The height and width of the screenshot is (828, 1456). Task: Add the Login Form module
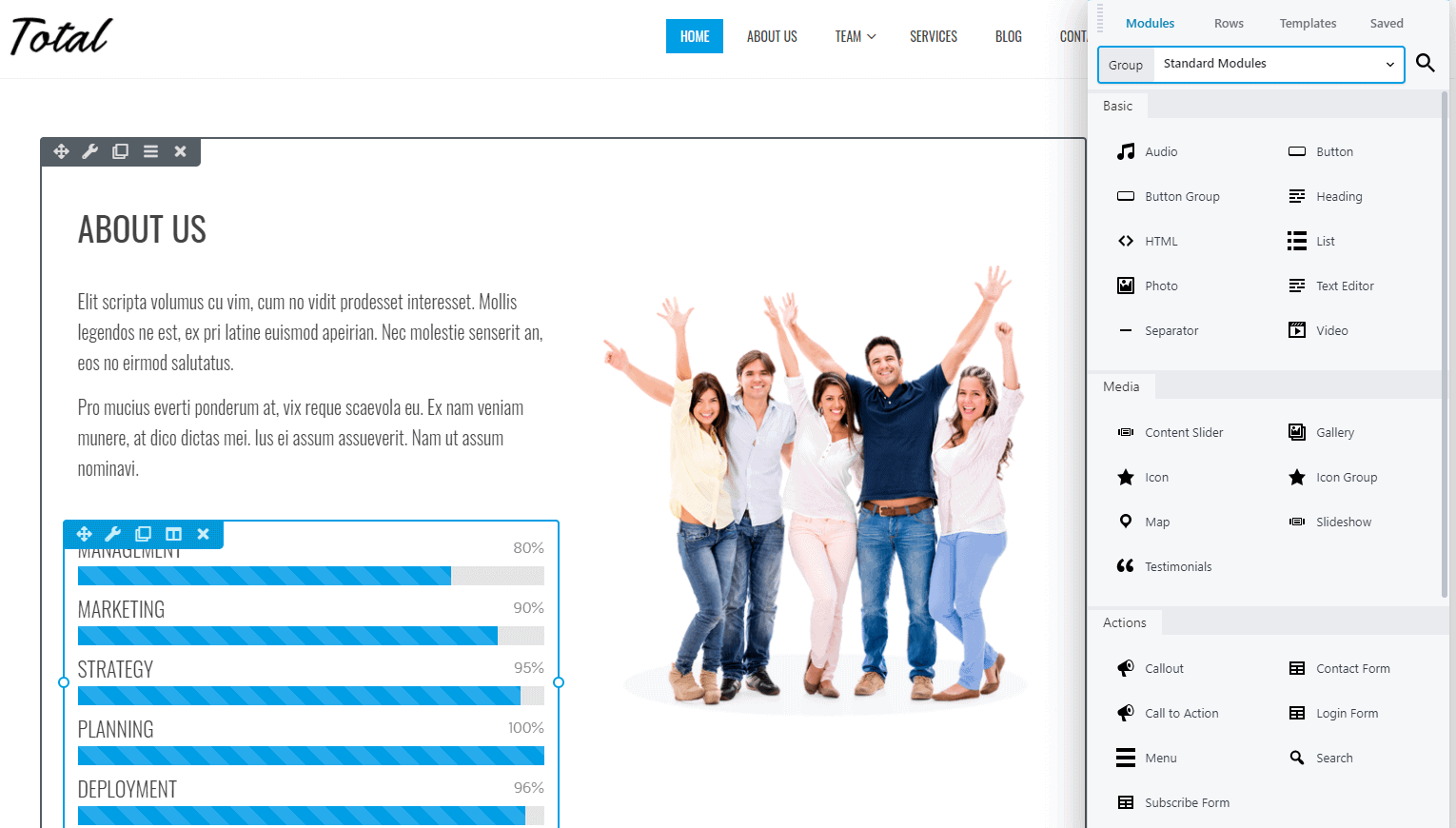point(1333,713)
